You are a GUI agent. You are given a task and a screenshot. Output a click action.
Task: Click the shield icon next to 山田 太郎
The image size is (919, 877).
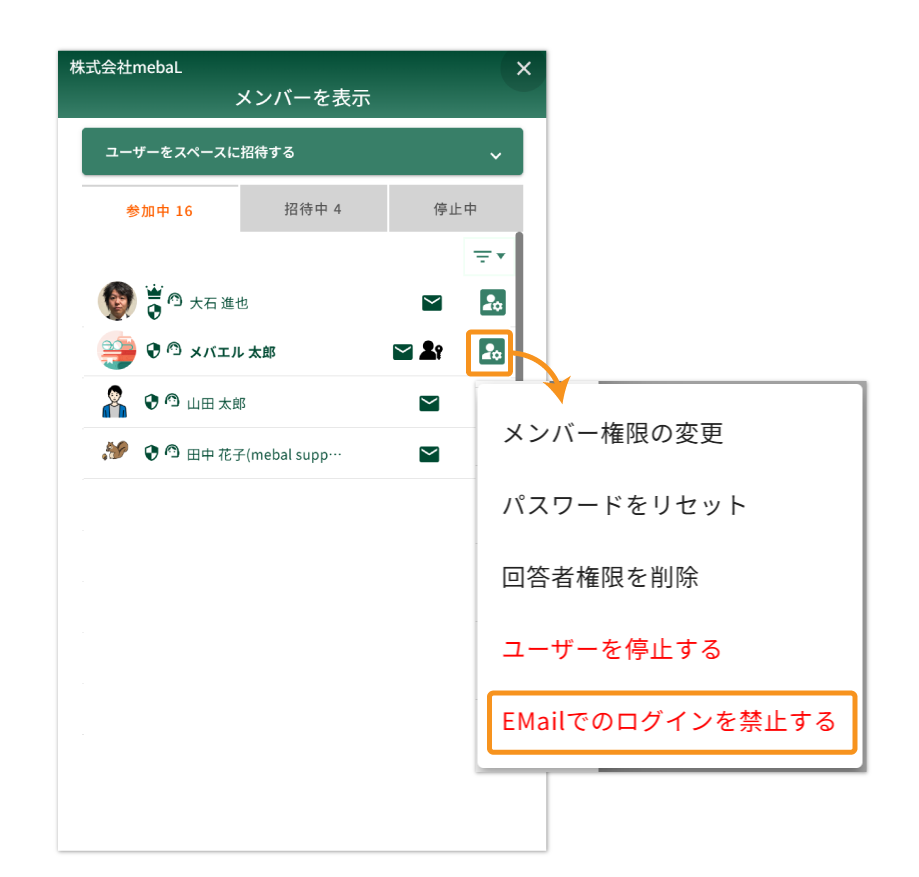click(x=151, y=402)
